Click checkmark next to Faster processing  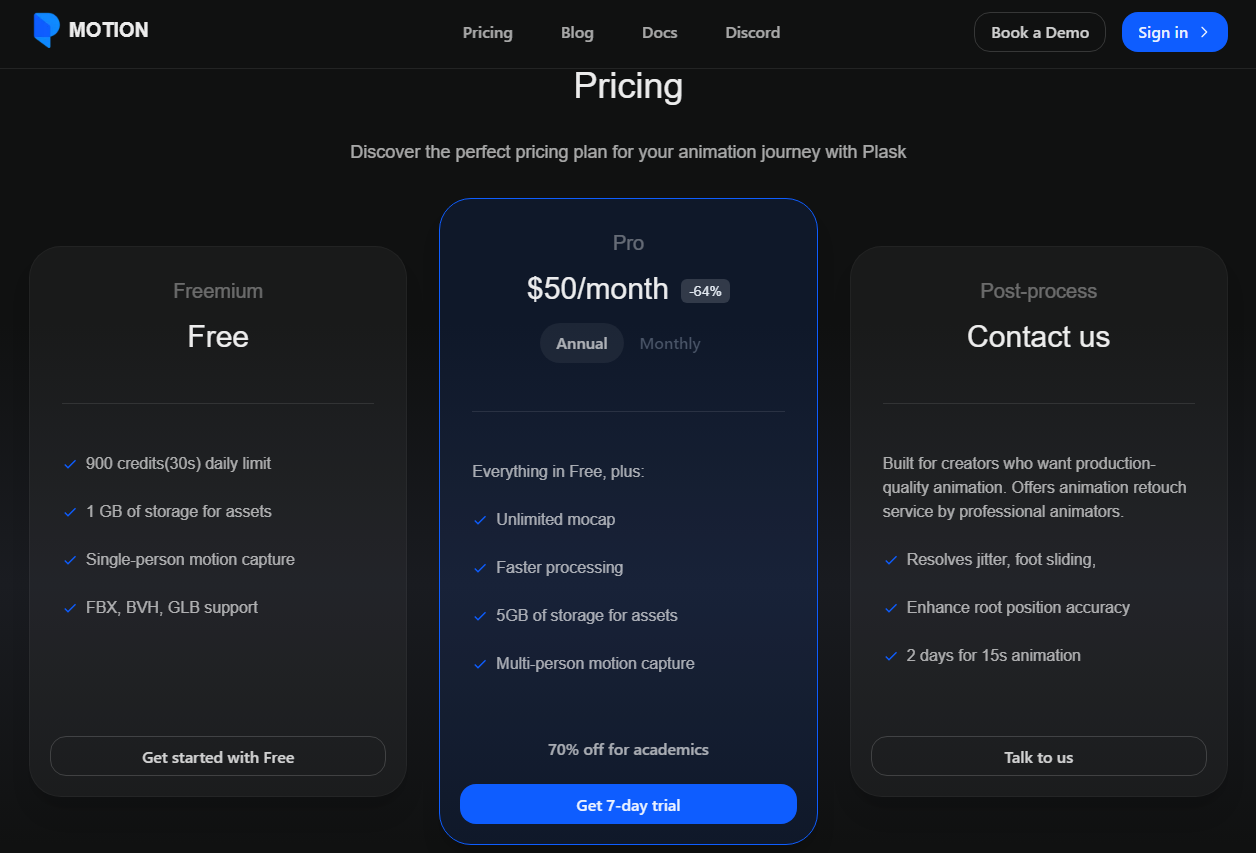pos(480,568)
